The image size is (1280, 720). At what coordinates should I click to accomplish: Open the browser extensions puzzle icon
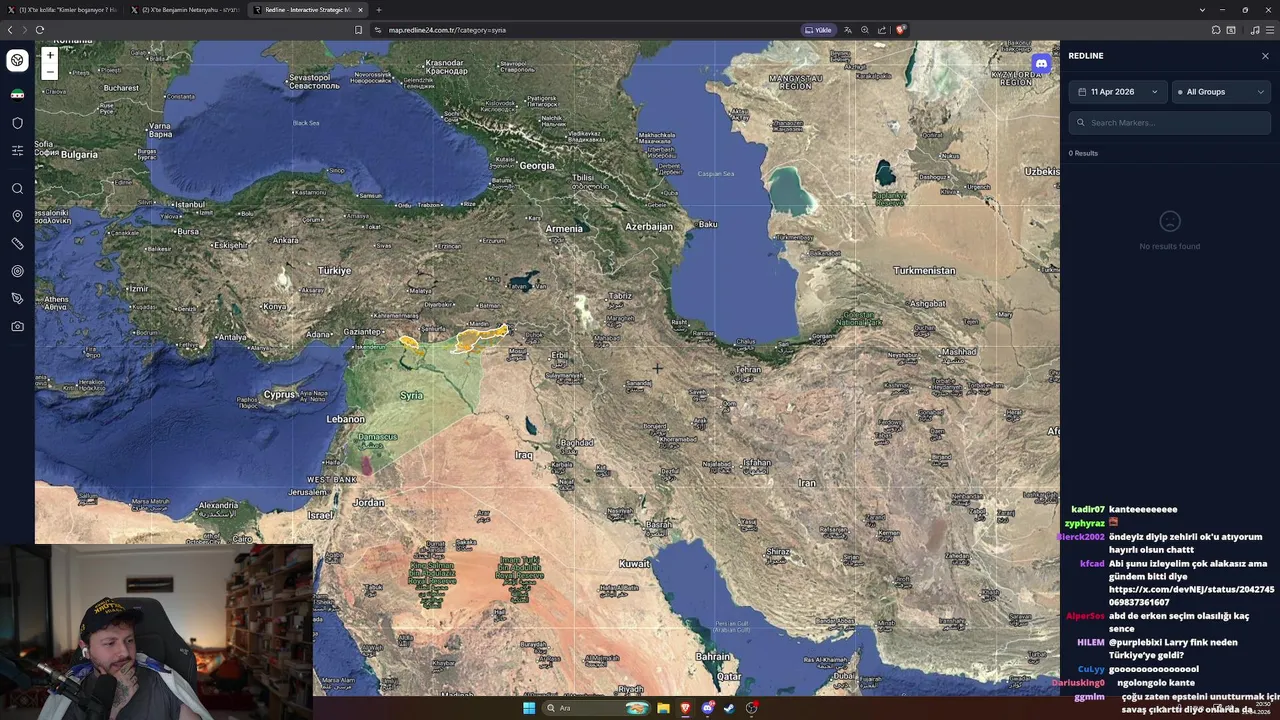tap(1216, 30)
